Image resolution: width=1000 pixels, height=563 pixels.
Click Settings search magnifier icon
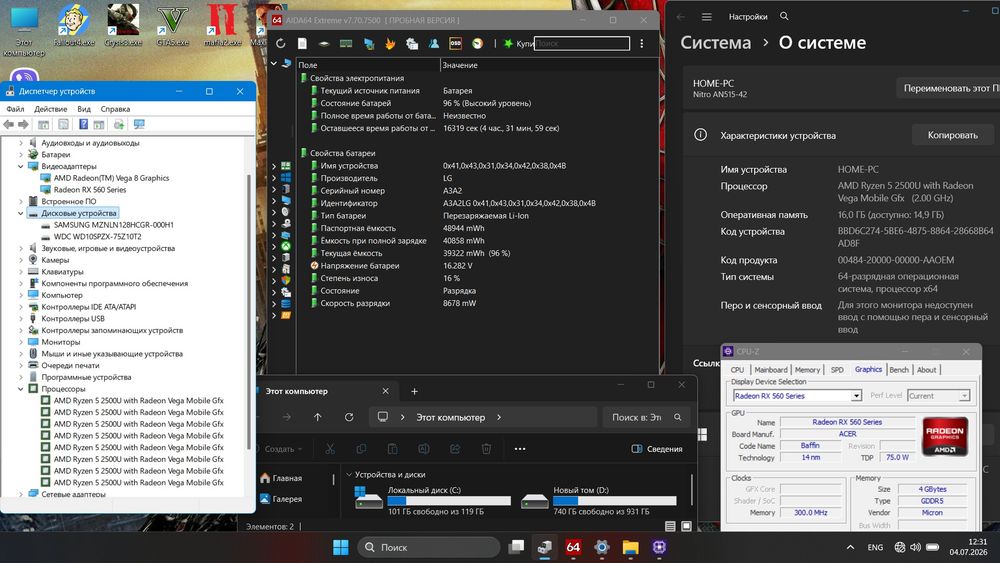(784, 17)
